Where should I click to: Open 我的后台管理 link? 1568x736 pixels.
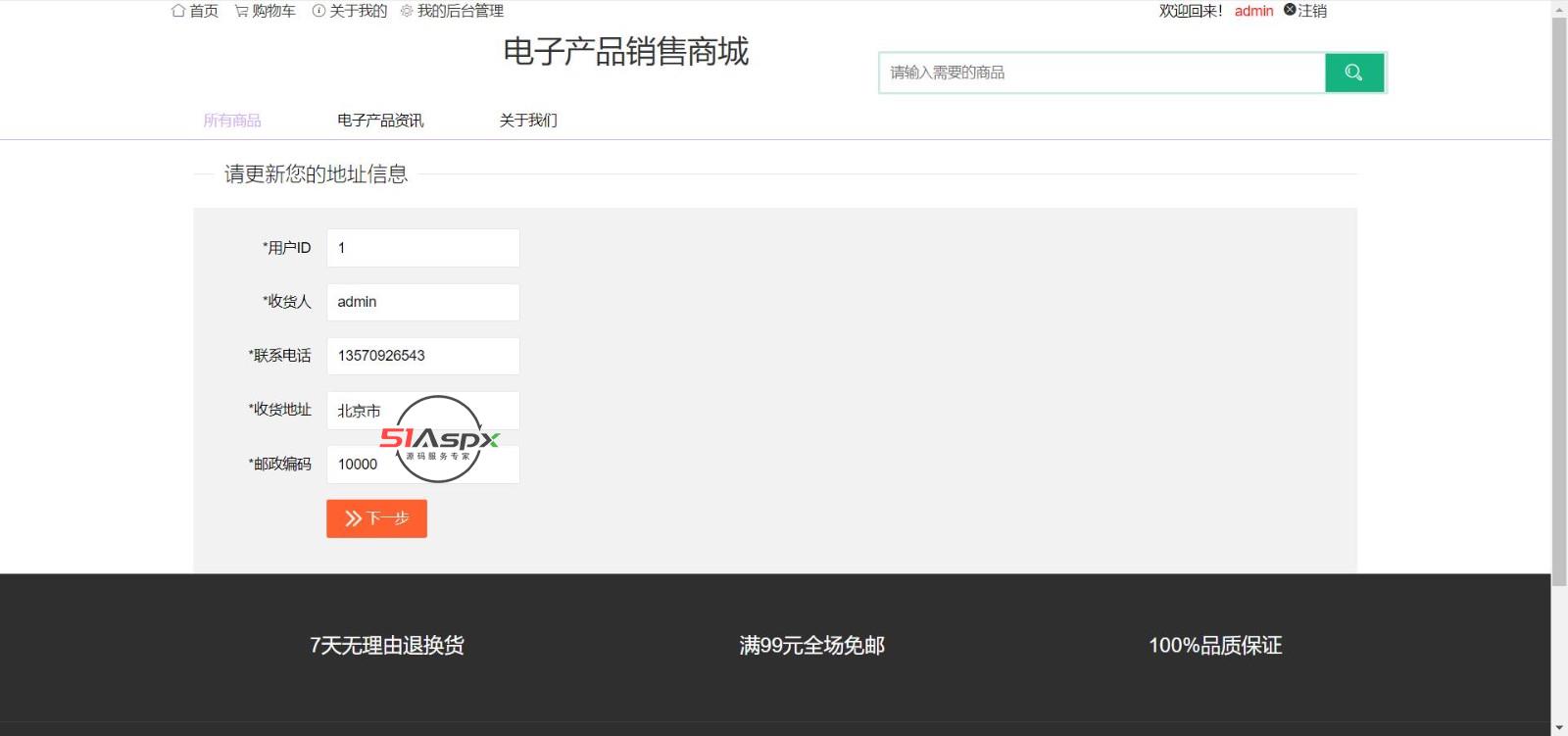click(461, 11)
